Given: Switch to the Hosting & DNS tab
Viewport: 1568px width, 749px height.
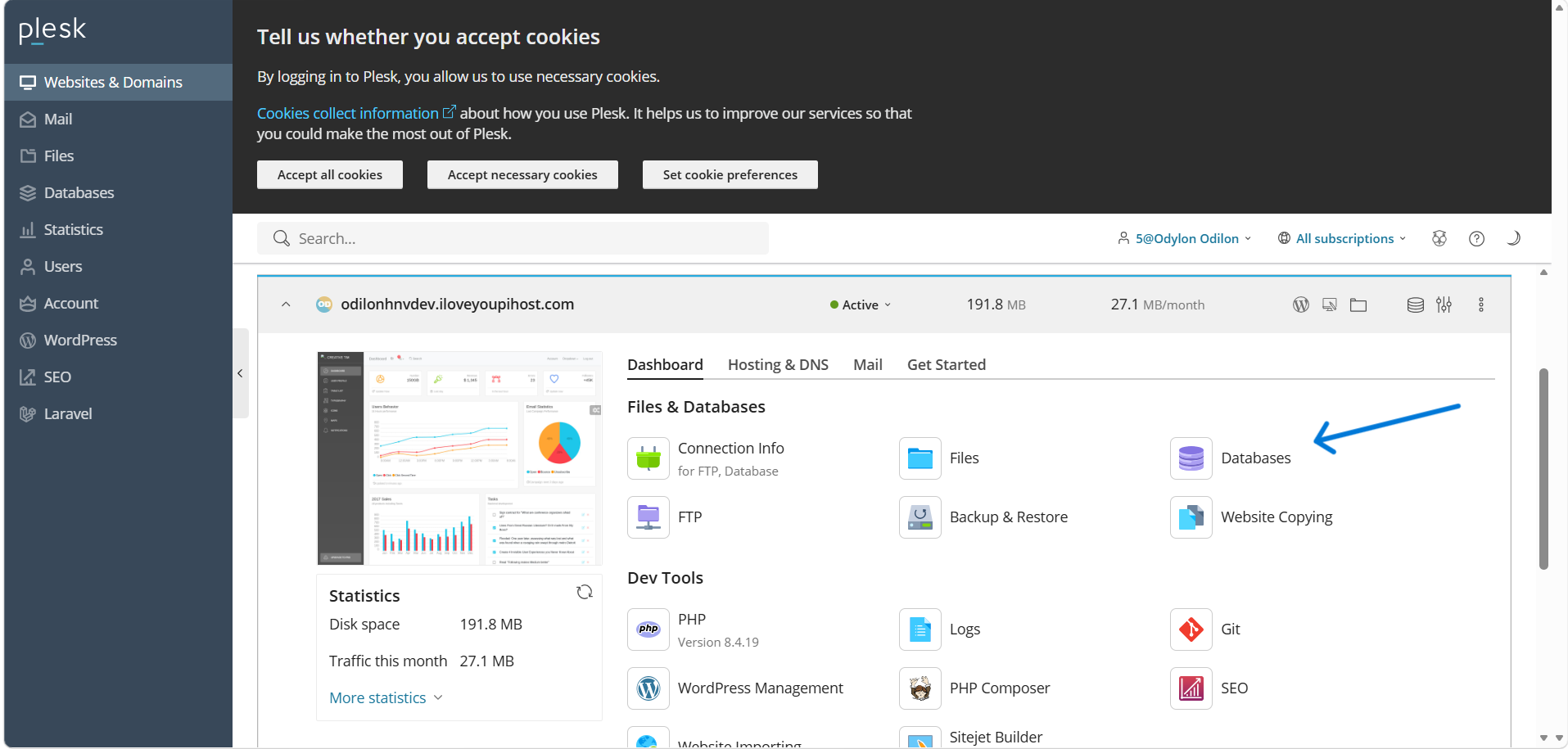Looking at the screenshot, I should (778, 365).
